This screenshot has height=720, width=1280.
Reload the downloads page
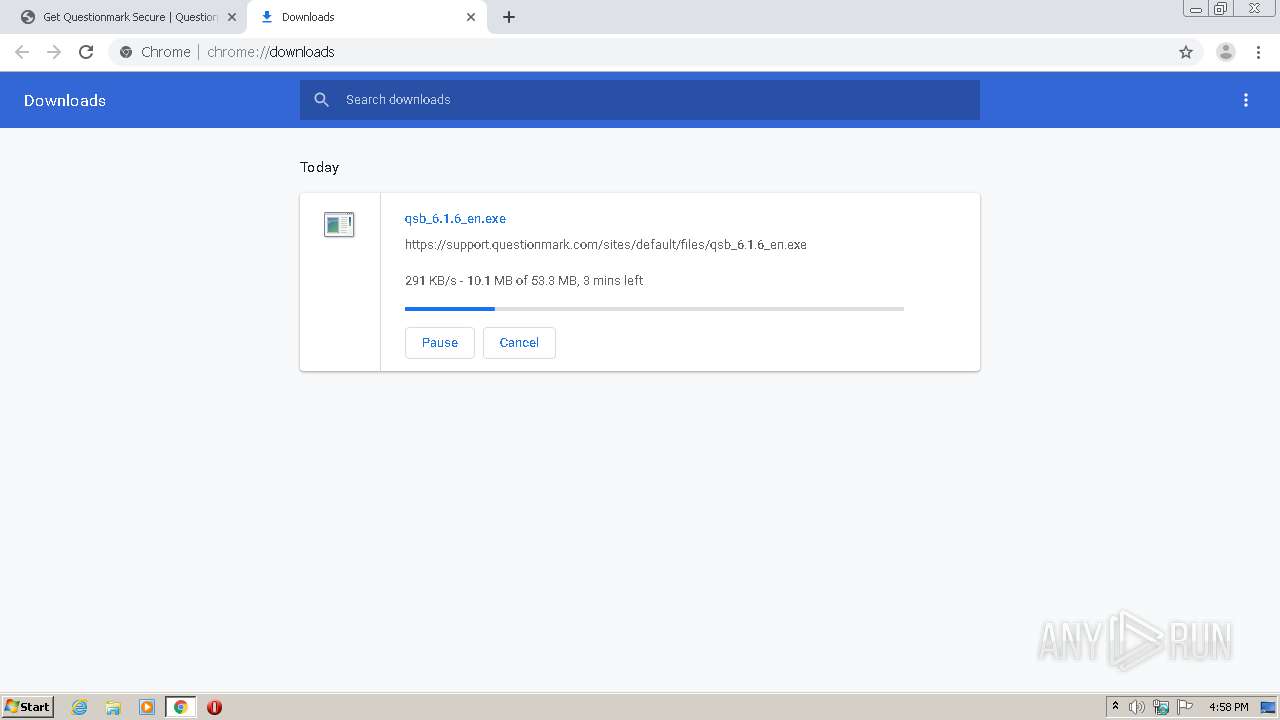[x=86, y=52]
